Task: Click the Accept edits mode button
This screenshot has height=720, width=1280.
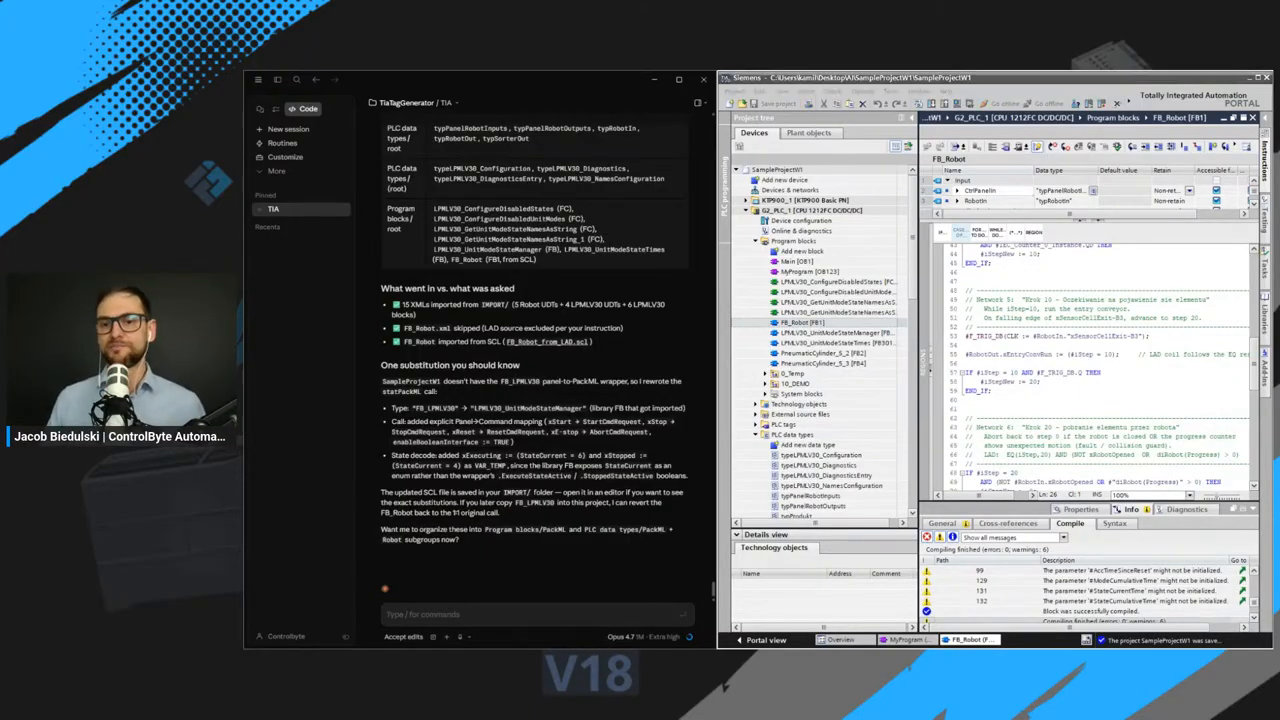Action: click(404, 637)
